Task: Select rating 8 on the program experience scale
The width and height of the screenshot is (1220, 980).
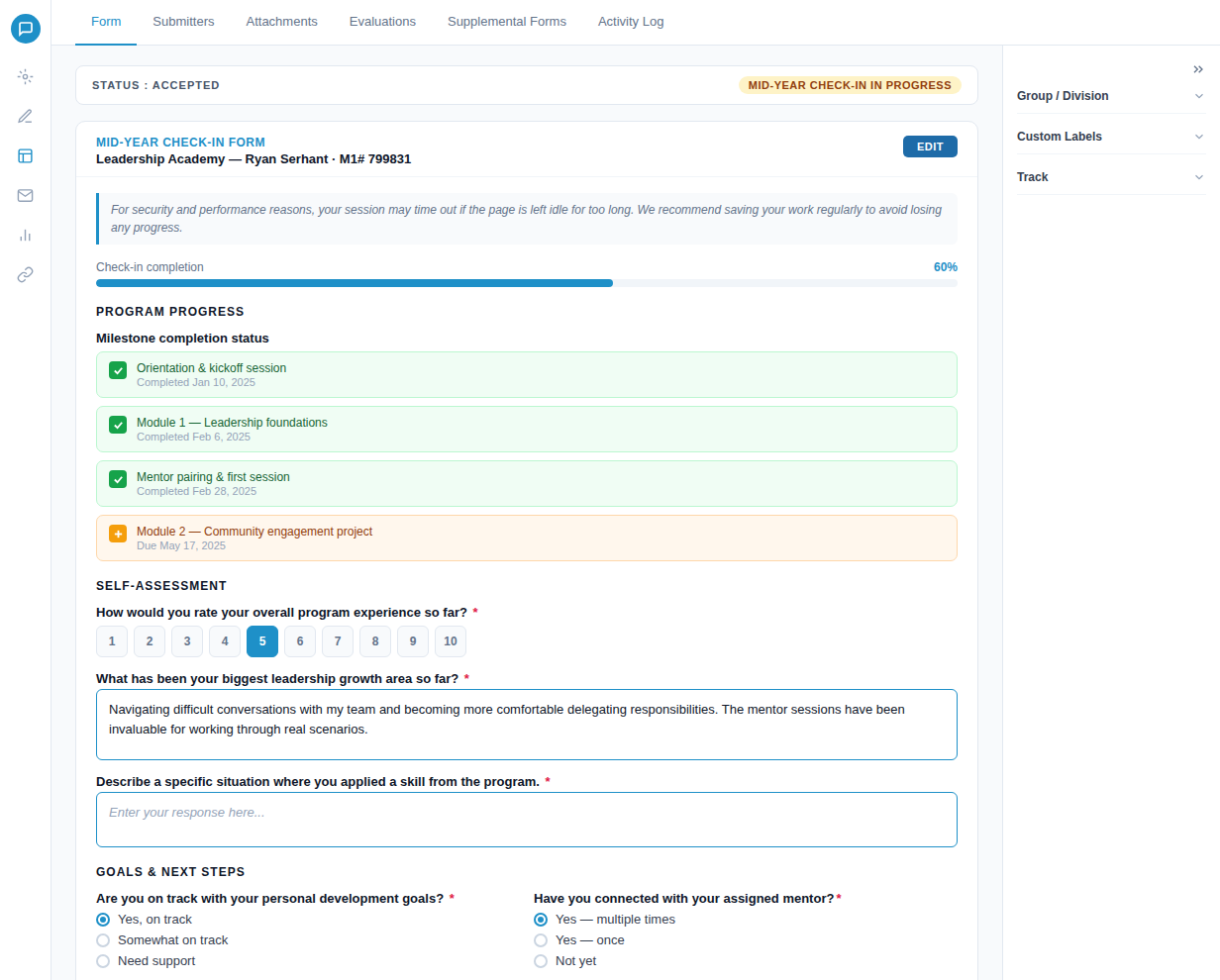Action: (x=374, y=641)
